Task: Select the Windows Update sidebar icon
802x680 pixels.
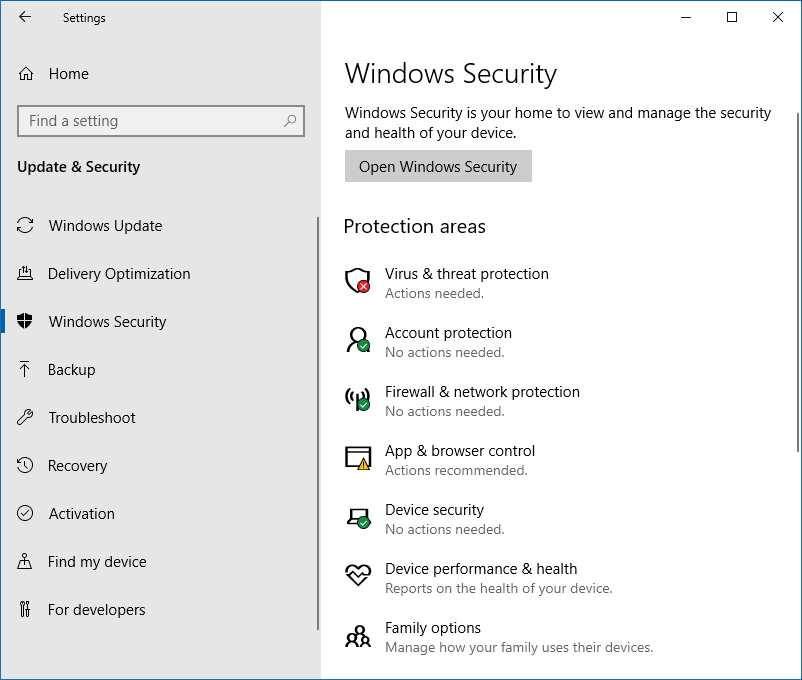Action: 105,225
